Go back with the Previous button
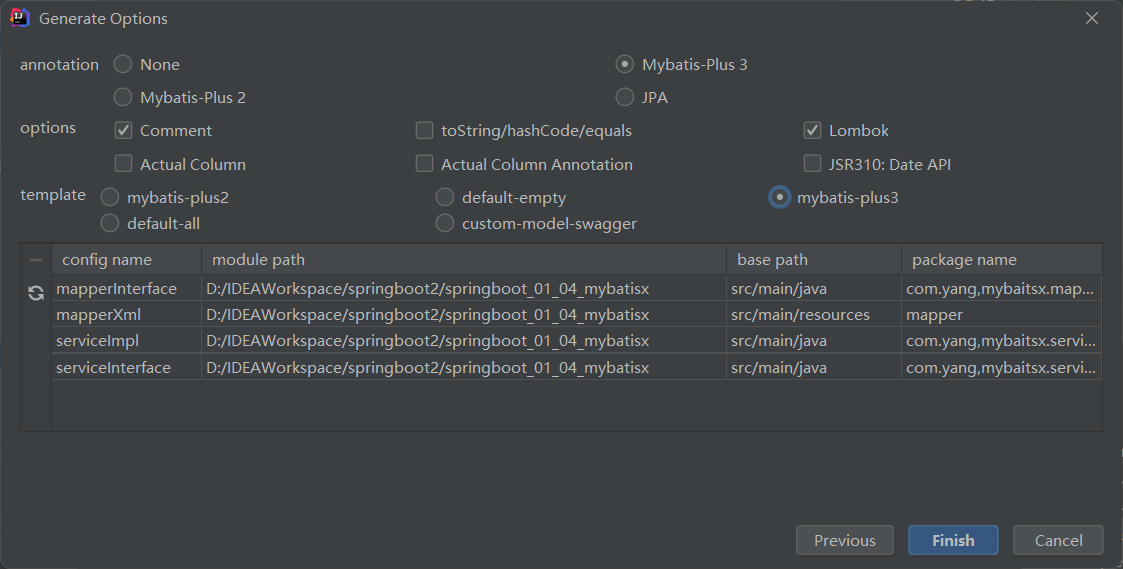 844,540
